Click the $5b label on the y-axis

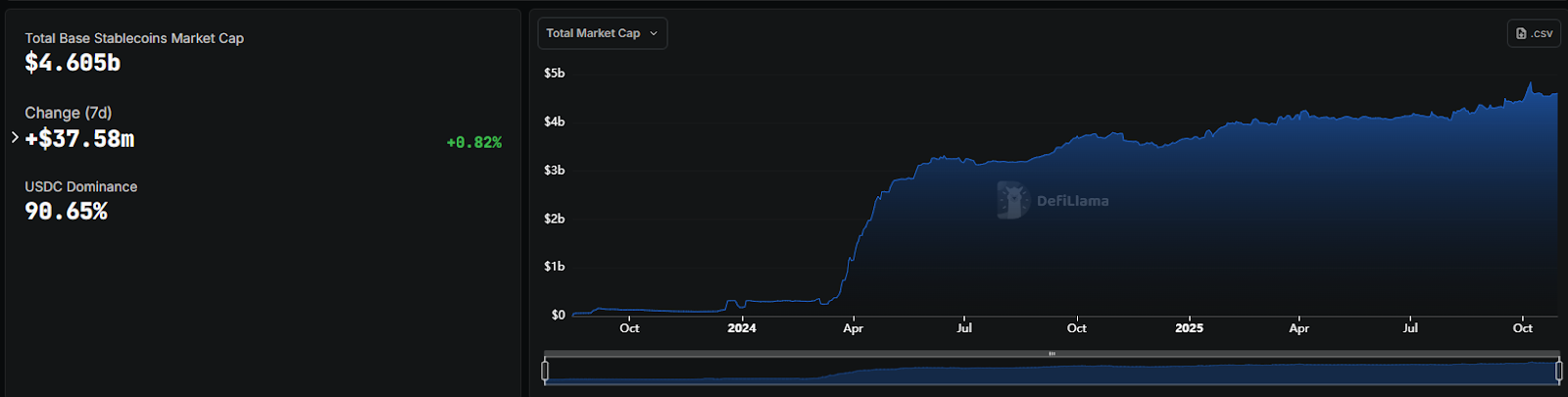click(555, 74)
